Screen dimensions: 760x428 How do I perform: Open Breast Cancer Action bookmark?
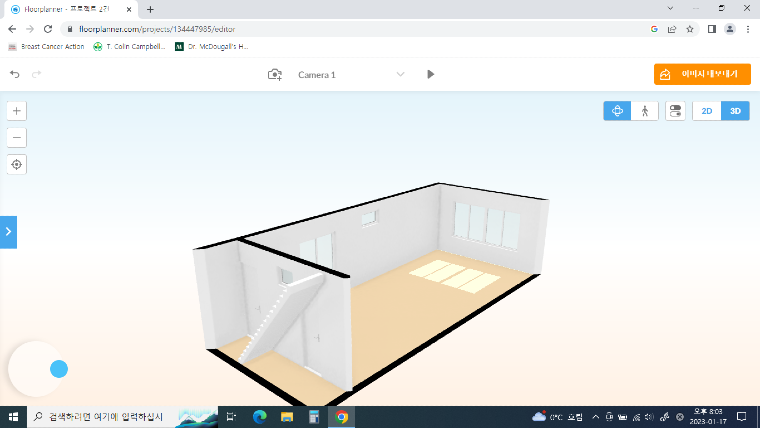point(45,46)
